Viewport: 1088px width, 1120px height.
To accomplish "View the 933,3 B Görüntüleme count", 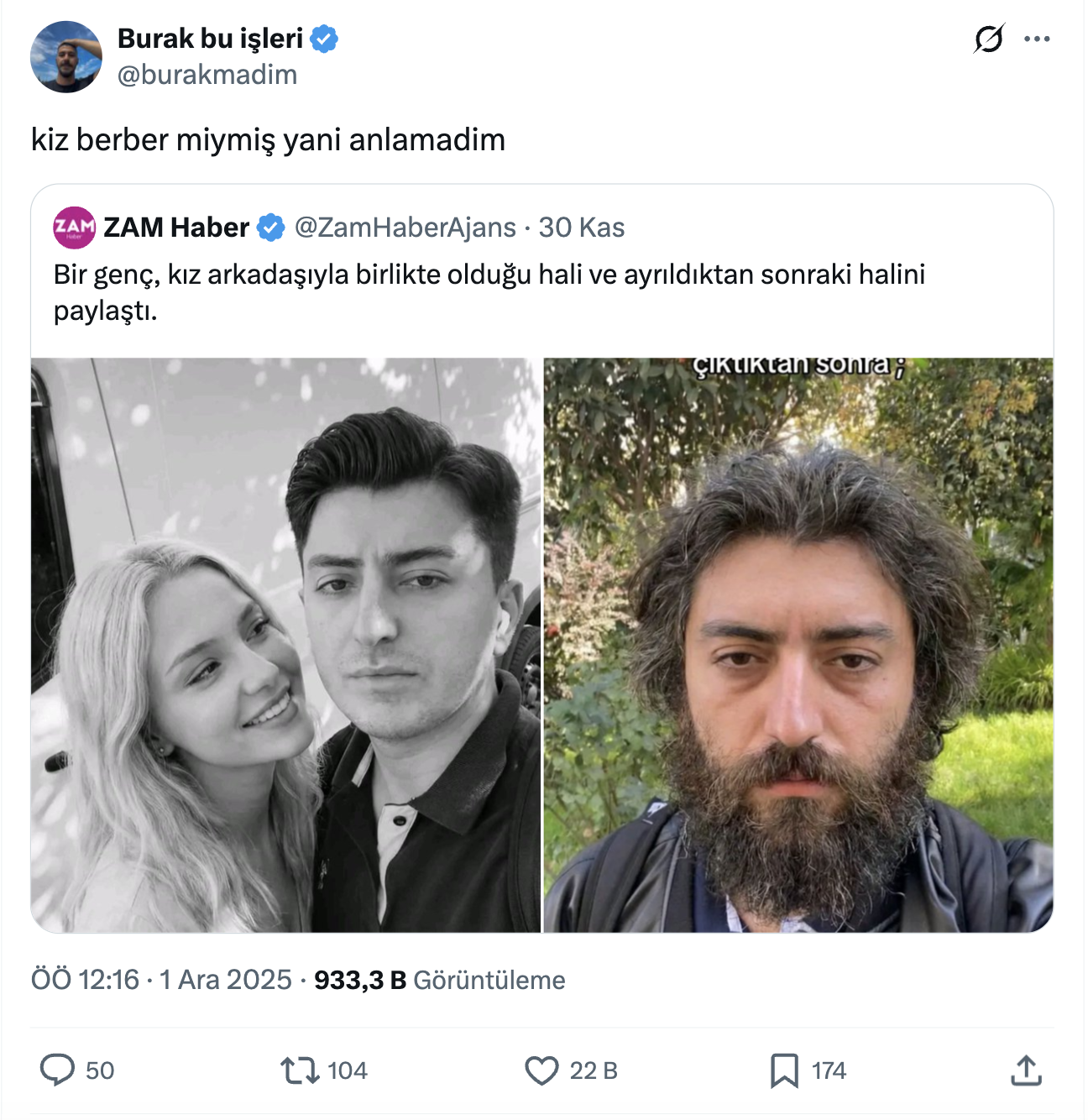I will (x=439, y=980).
